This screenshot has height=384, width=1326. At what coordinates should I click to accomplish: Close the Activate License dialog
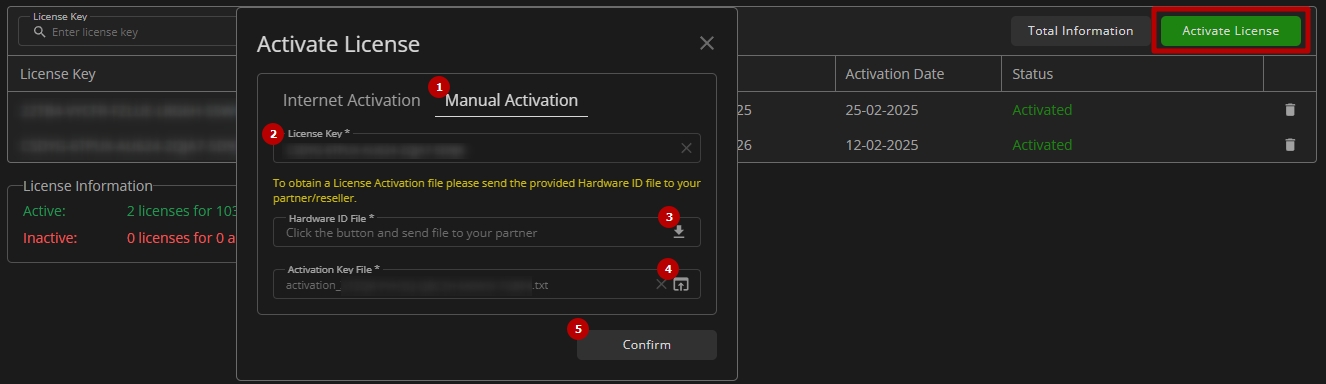click(x=707, y=43)
